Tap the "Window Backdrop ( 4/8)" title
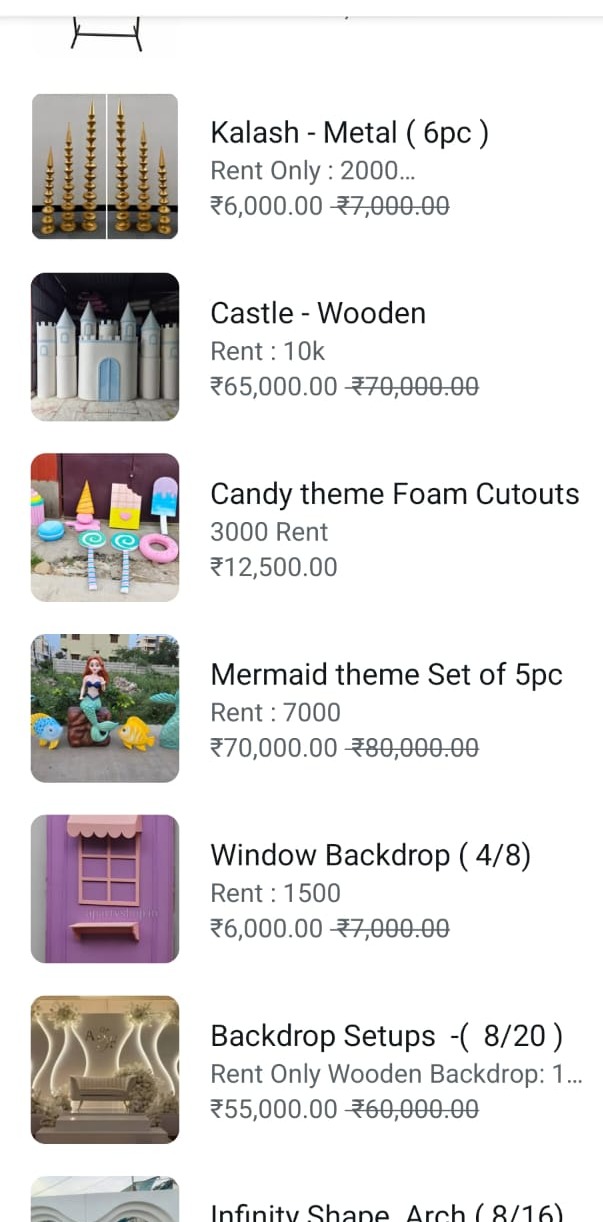Screen dimensions: 603x1222 tap(370, 856)
